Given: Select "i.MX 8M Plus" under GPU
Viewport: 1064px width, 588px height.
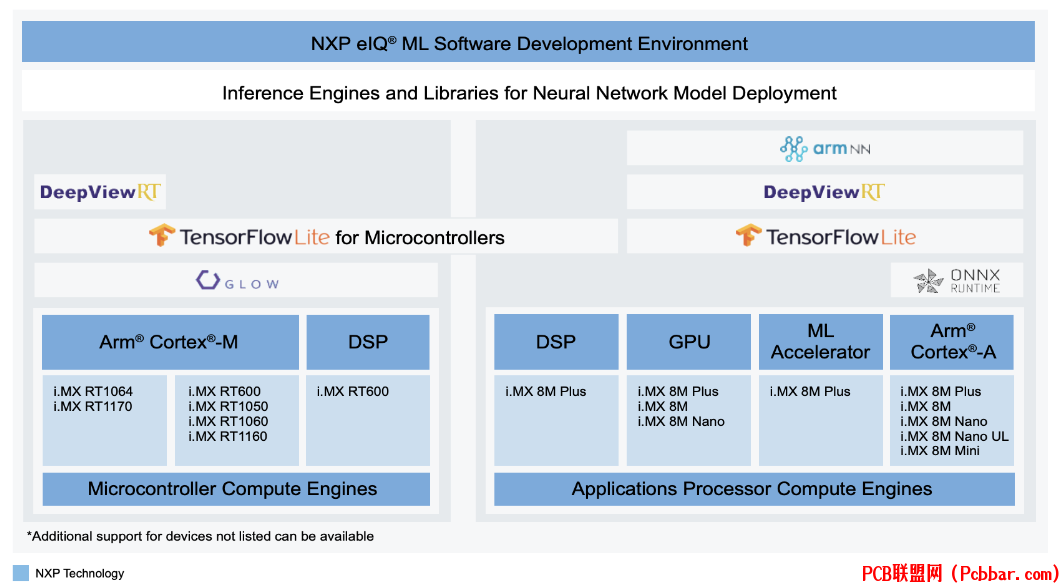Looking at the screenshot, I should 678,391.
